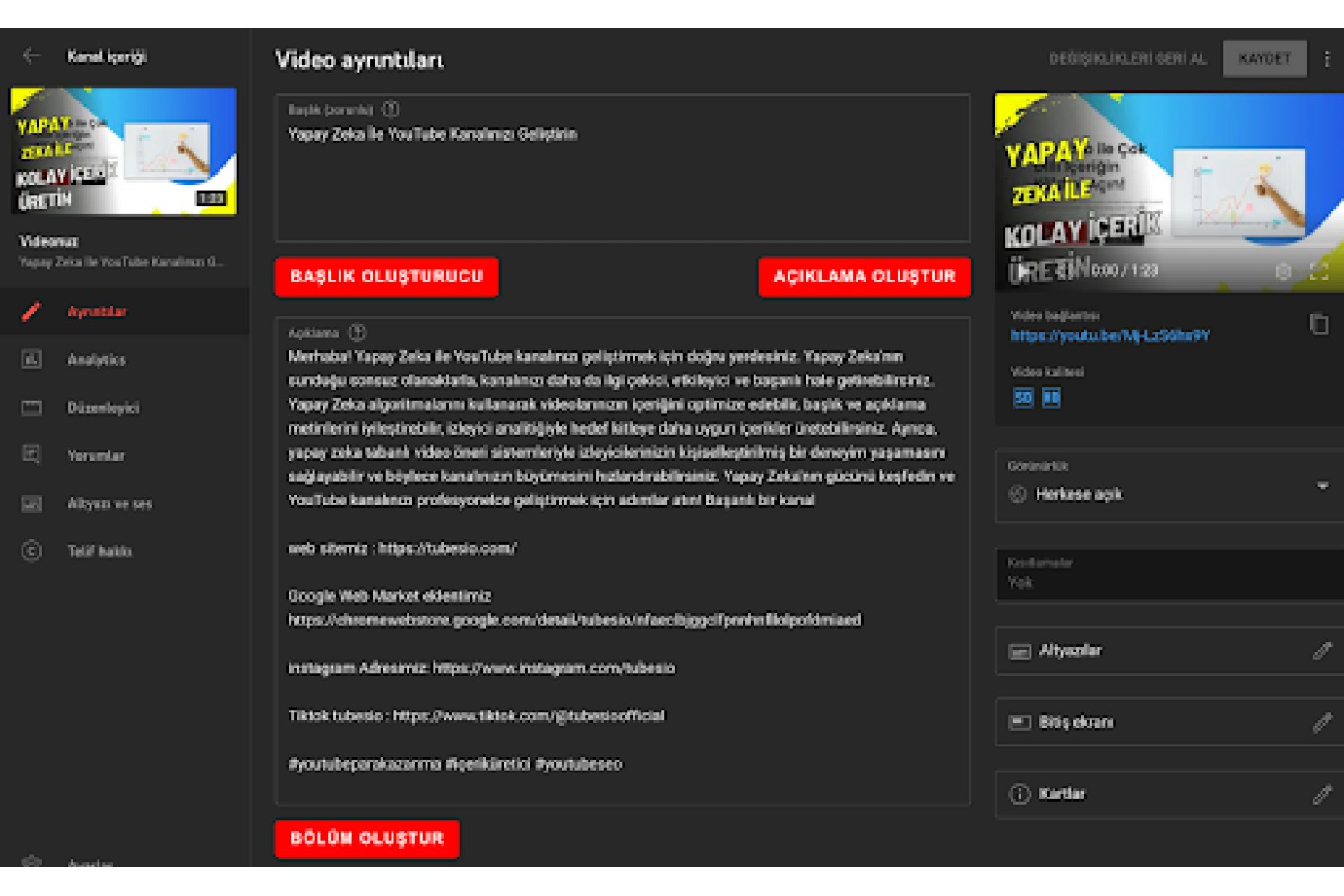Go back with the arrow beside Kanal içeriği
1344x896 pixels.
tap(32, 56)
